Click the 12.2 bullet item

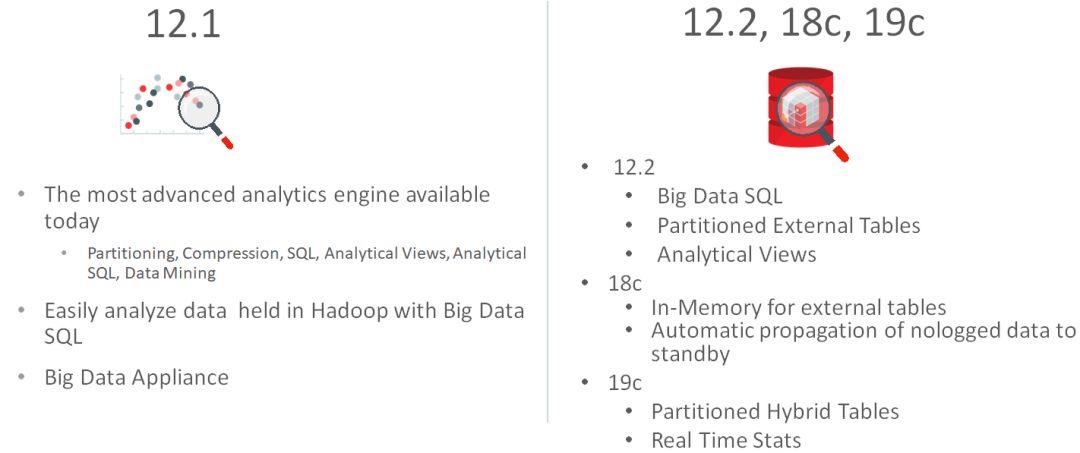tap(634, 166)
